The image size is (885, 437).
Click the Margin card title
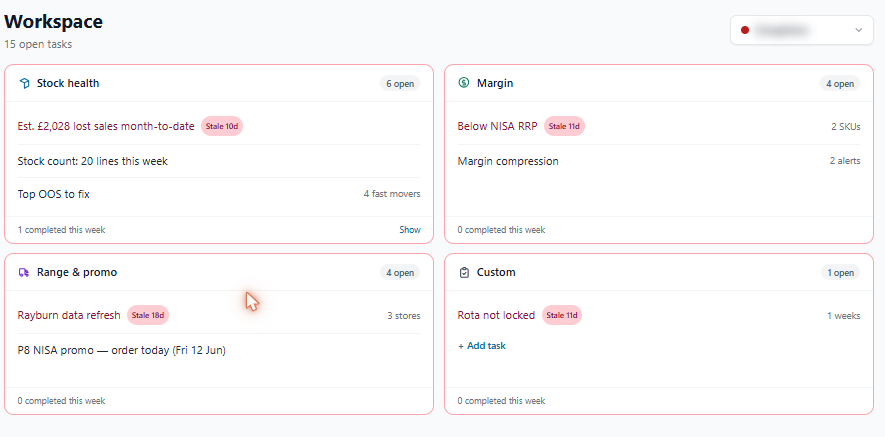pos(495,84)
